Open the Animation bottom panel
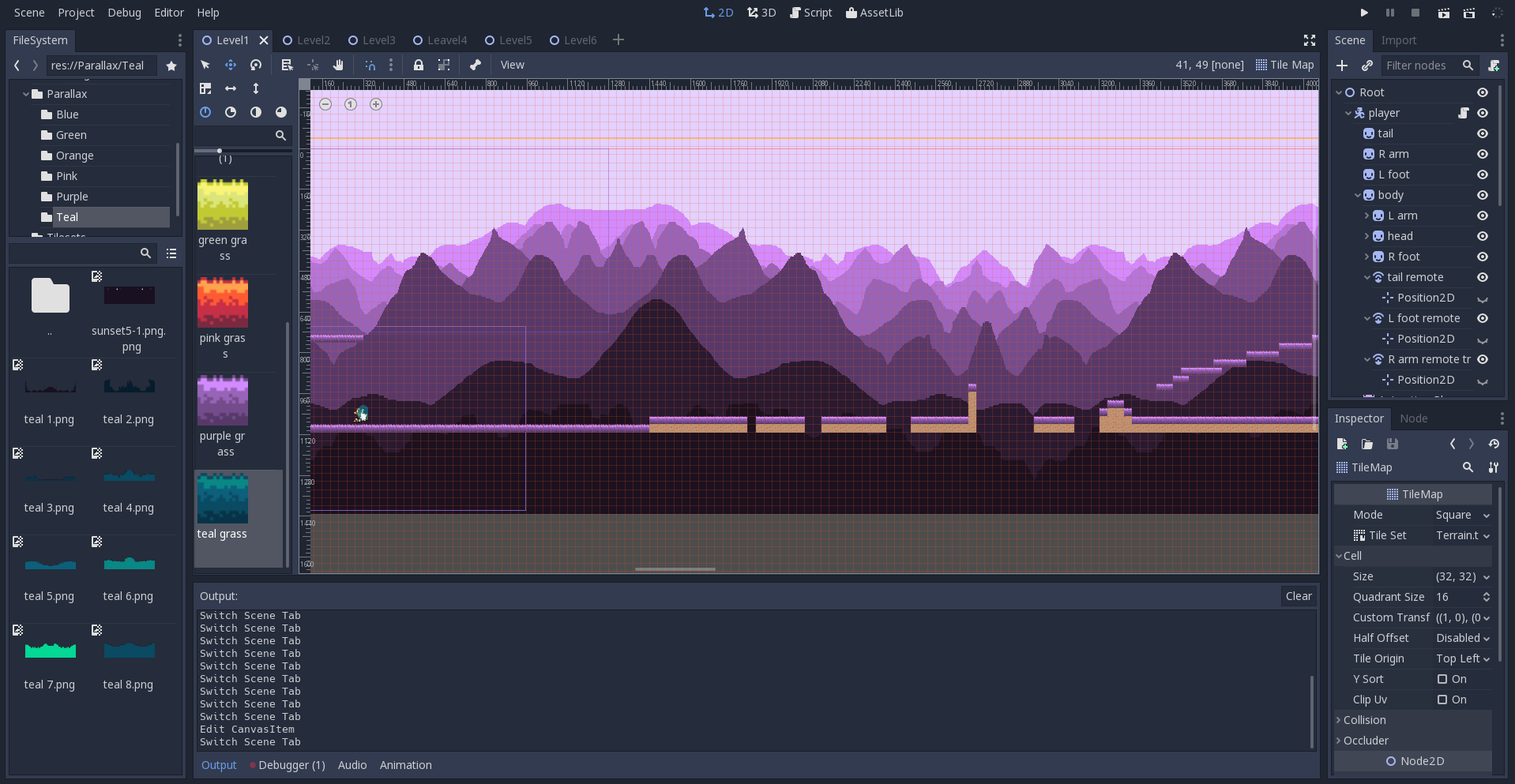Screen dimensions: 1515x784 [x=405, y=765]
